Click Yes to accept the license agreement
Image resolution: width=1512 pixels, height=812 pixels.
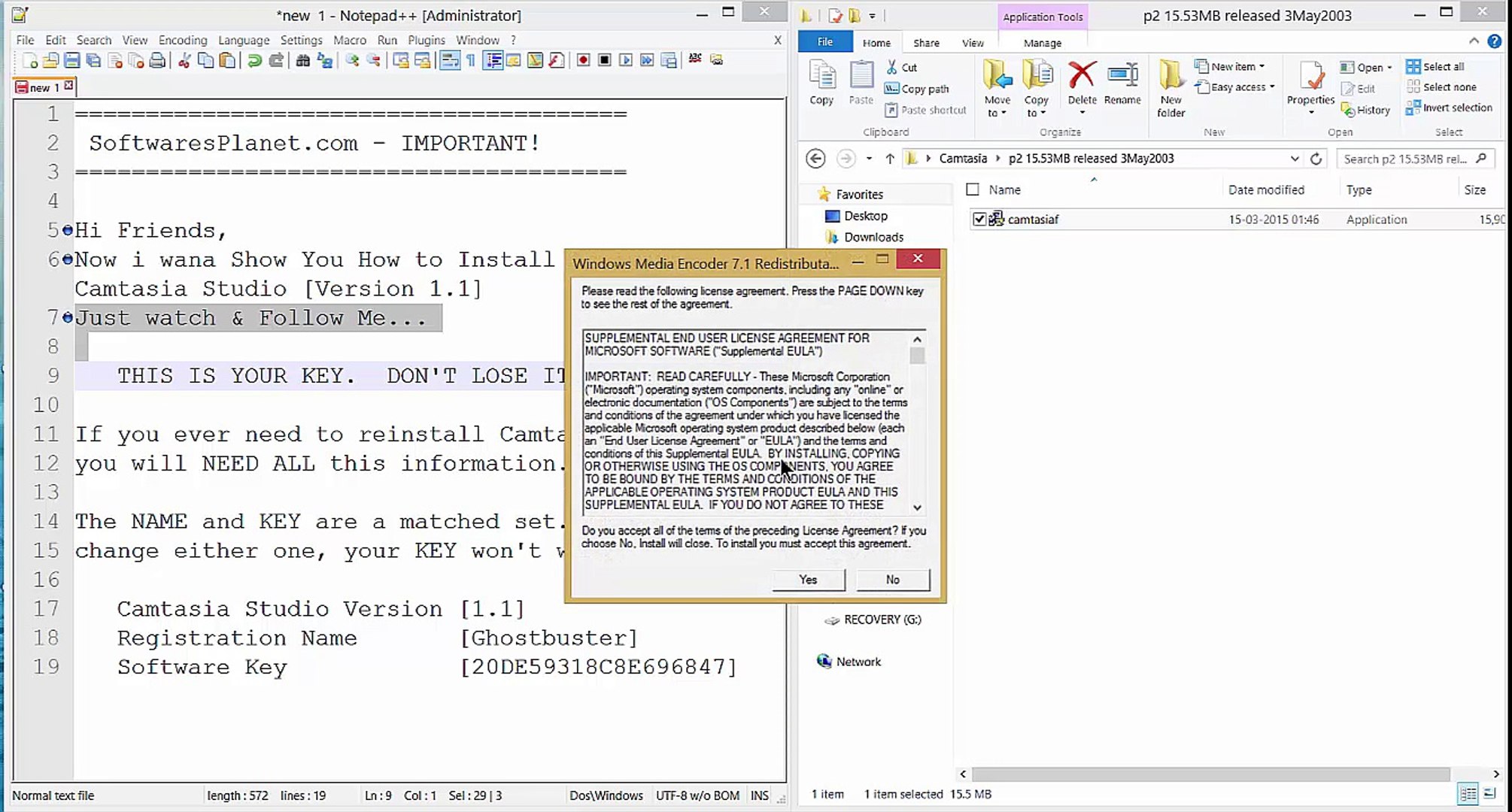click(x=808, y=580)
